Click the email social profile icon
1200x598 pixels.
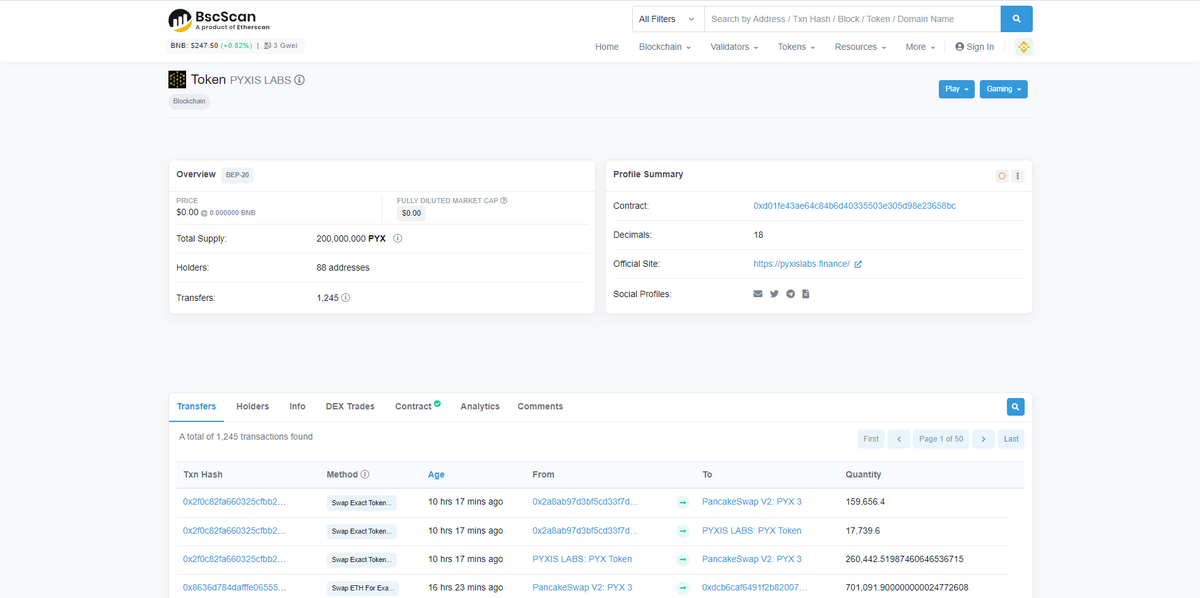pyautogui.click(x=758, y=294)
